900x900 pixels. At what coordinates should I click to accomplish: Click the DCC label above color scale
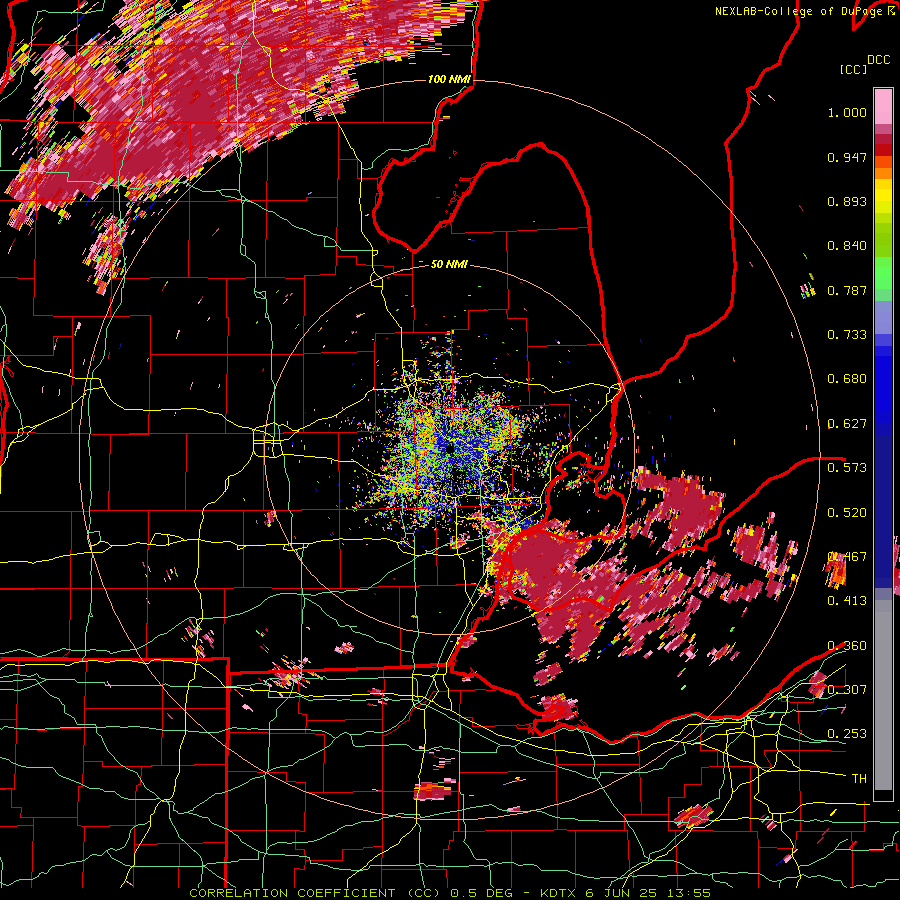(878, 60)
